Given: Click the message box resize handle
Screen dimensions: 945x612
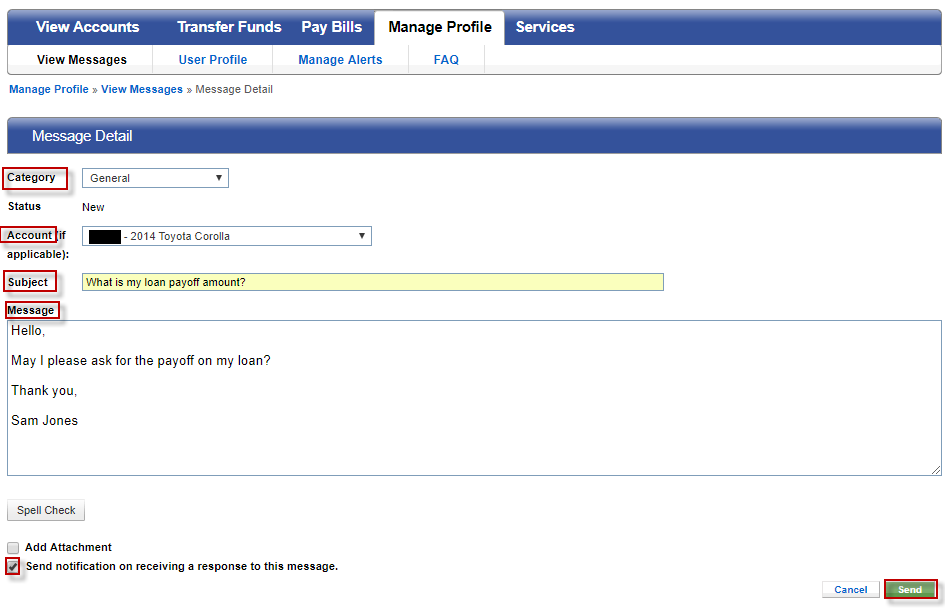Looking at the screenshot, I should pos(935,470).
